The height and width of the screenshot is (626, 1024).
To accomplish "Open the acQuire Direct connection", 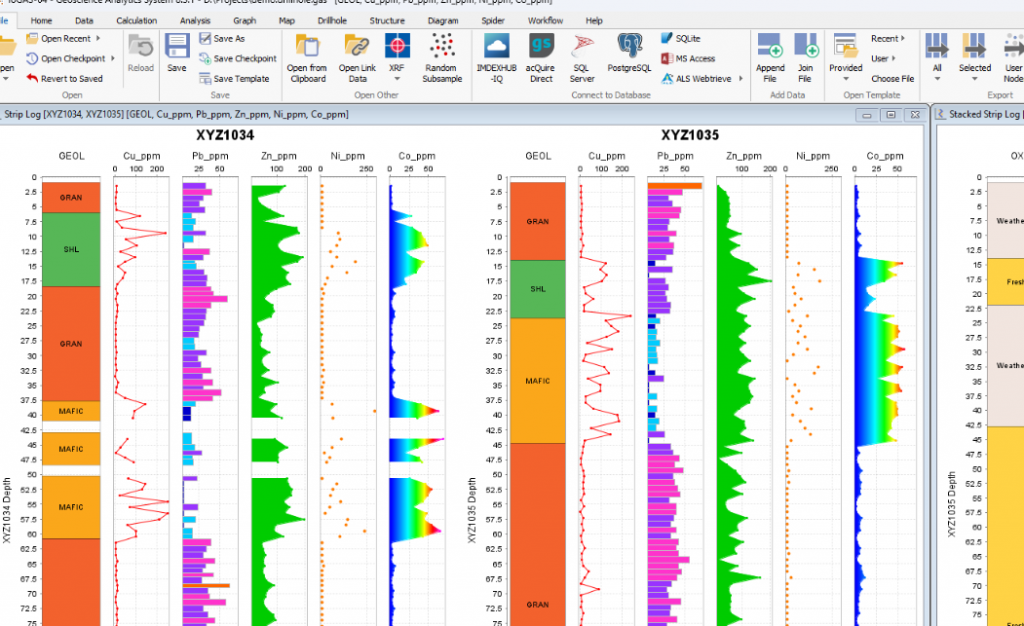I will pos(541,46).
